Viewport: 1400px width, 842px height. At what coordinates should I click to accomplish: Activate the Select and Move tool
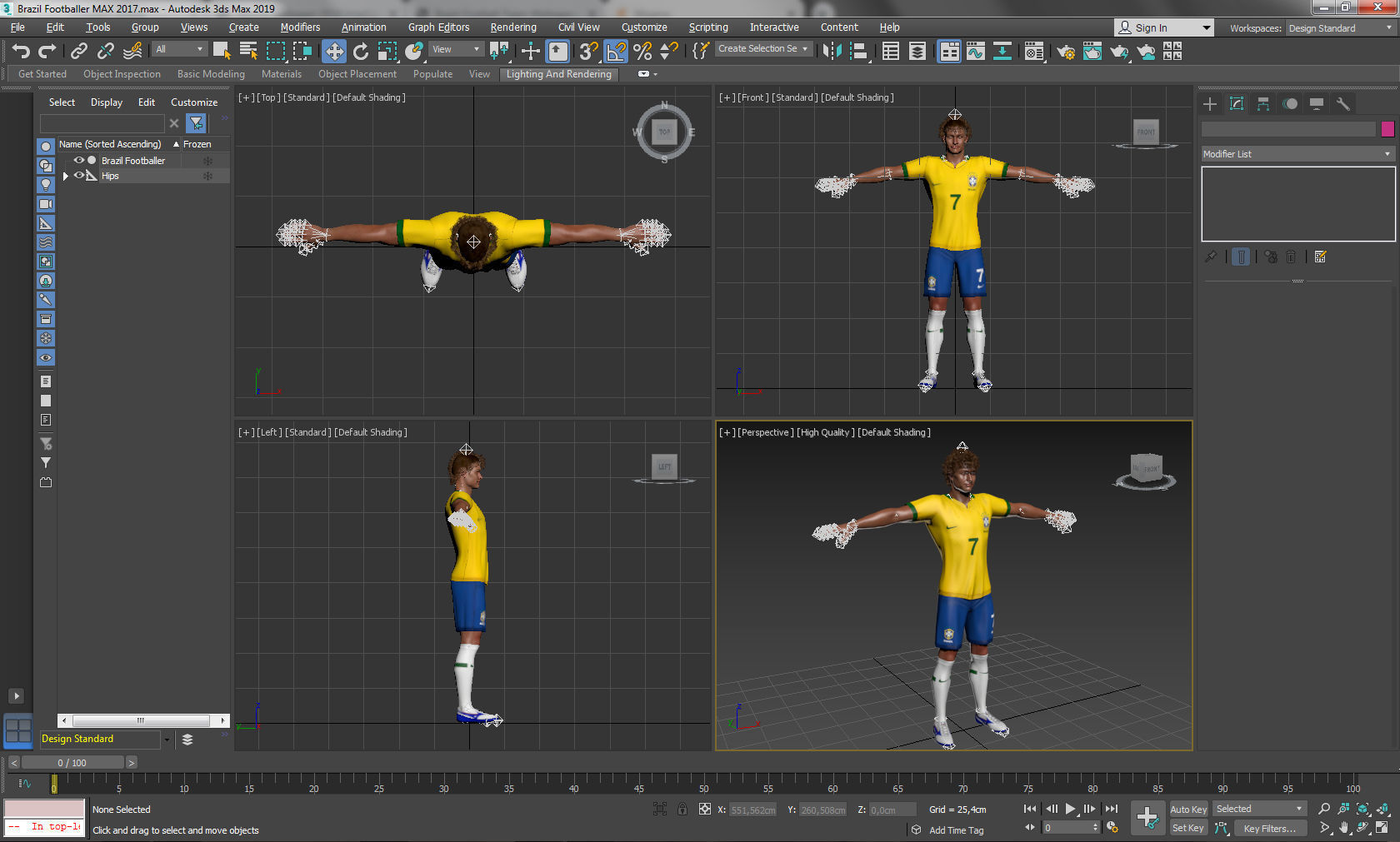[x=334, y=51]
